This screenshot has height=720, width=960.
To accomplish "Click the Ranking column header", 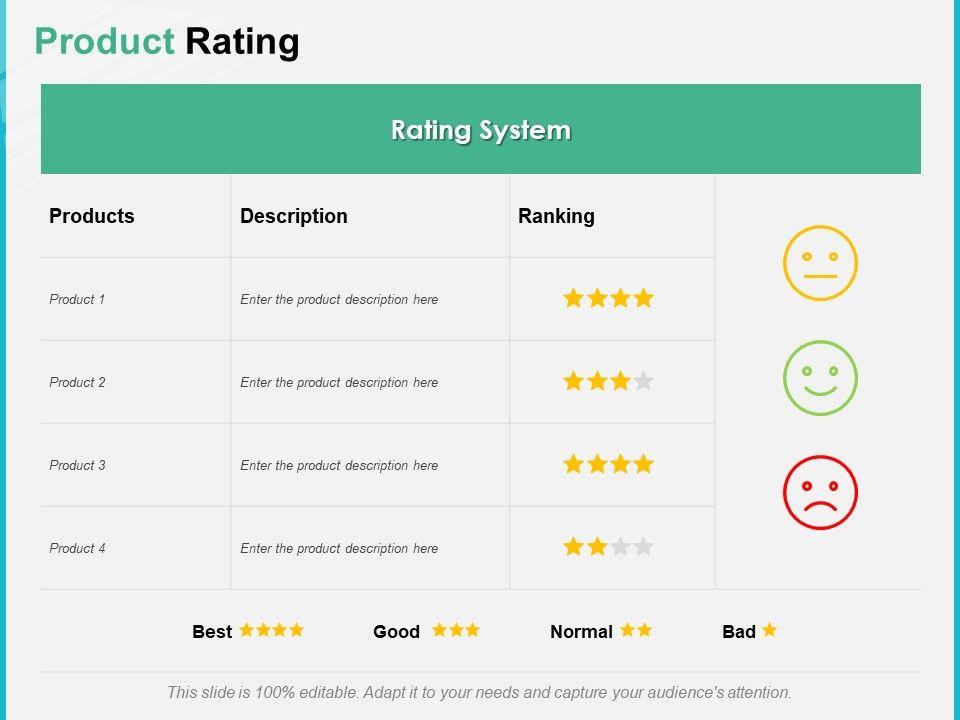I will (x=556, y=216).
